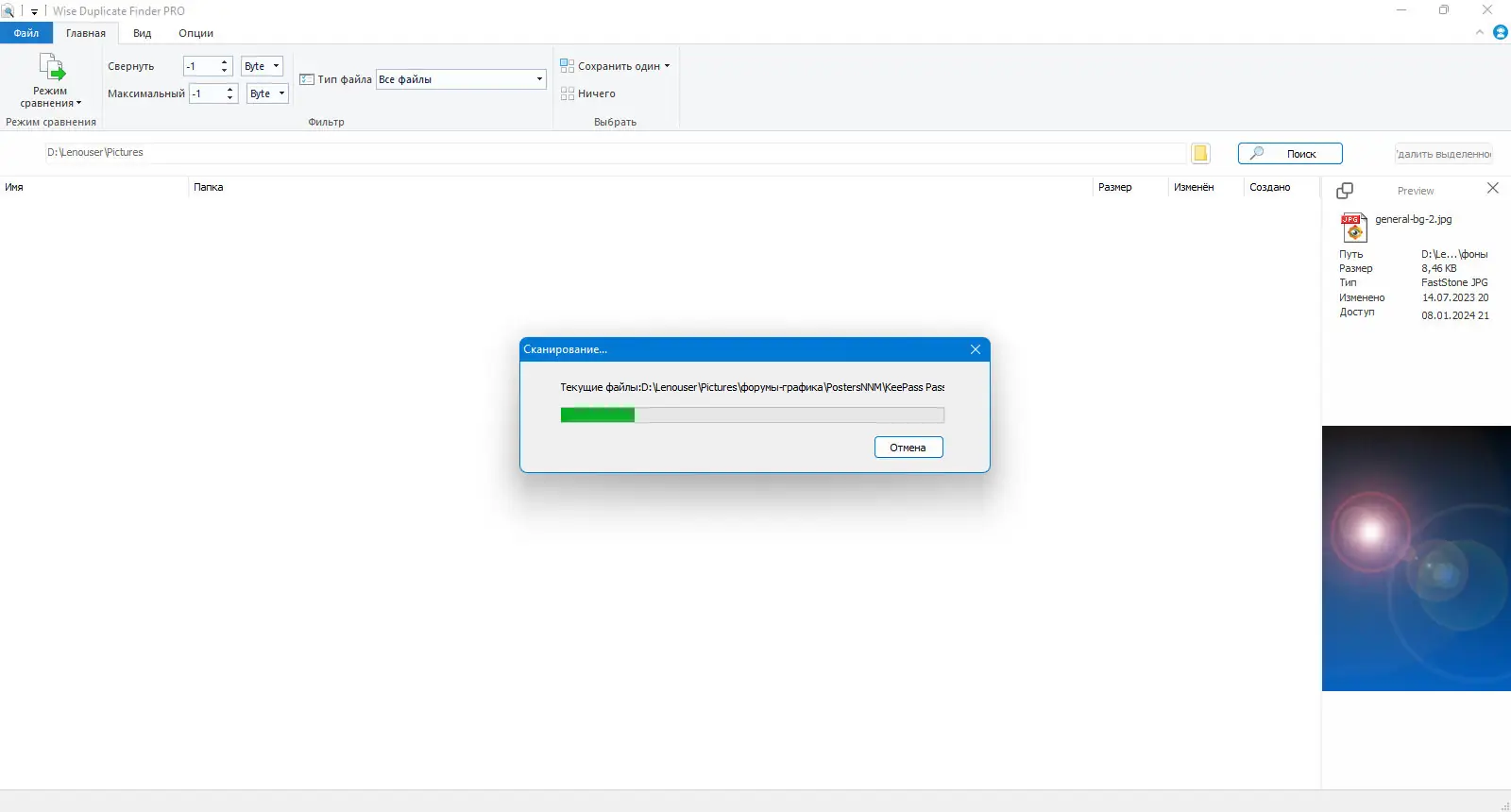Close the Preview panel
This screenshot has height=812, width=1511.
(1493, 188)
